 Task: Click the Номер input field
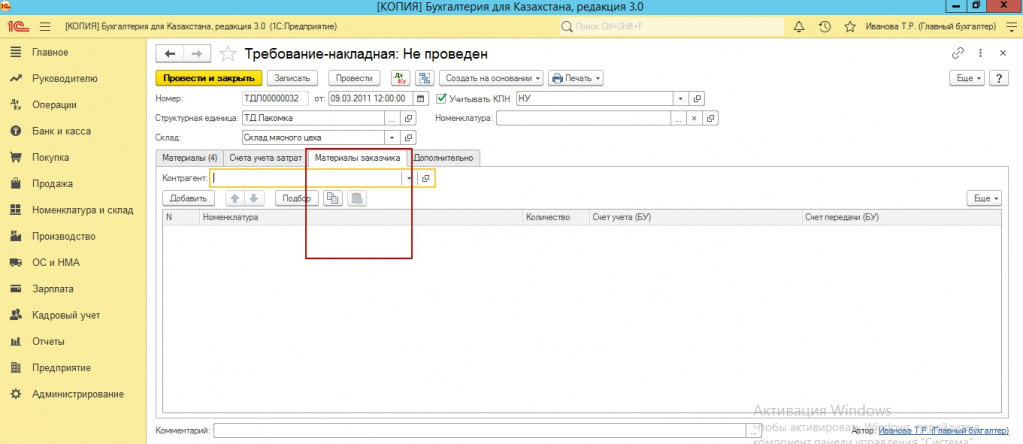click(x=275, y=99)
